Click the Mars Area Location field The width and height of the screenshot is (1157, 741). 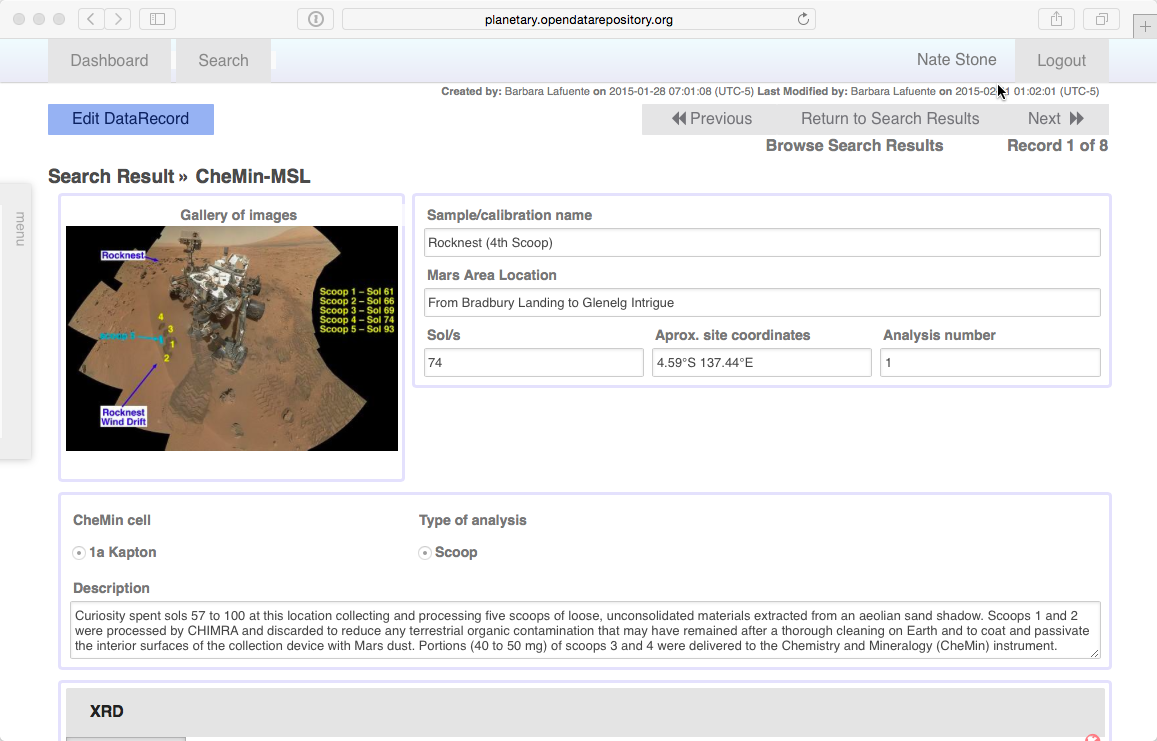762,303
